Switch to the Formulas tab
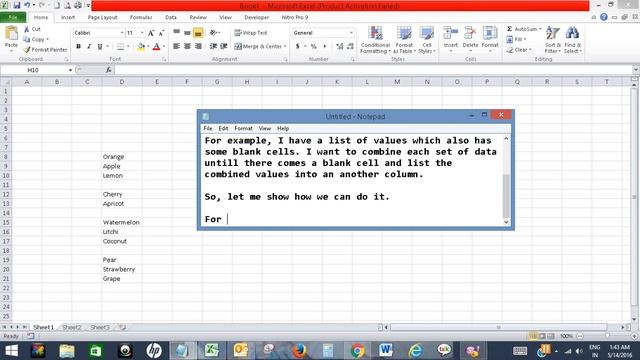The height and width of the screenshot is (360, 640). pyautogui.click(x=141, y=18)
